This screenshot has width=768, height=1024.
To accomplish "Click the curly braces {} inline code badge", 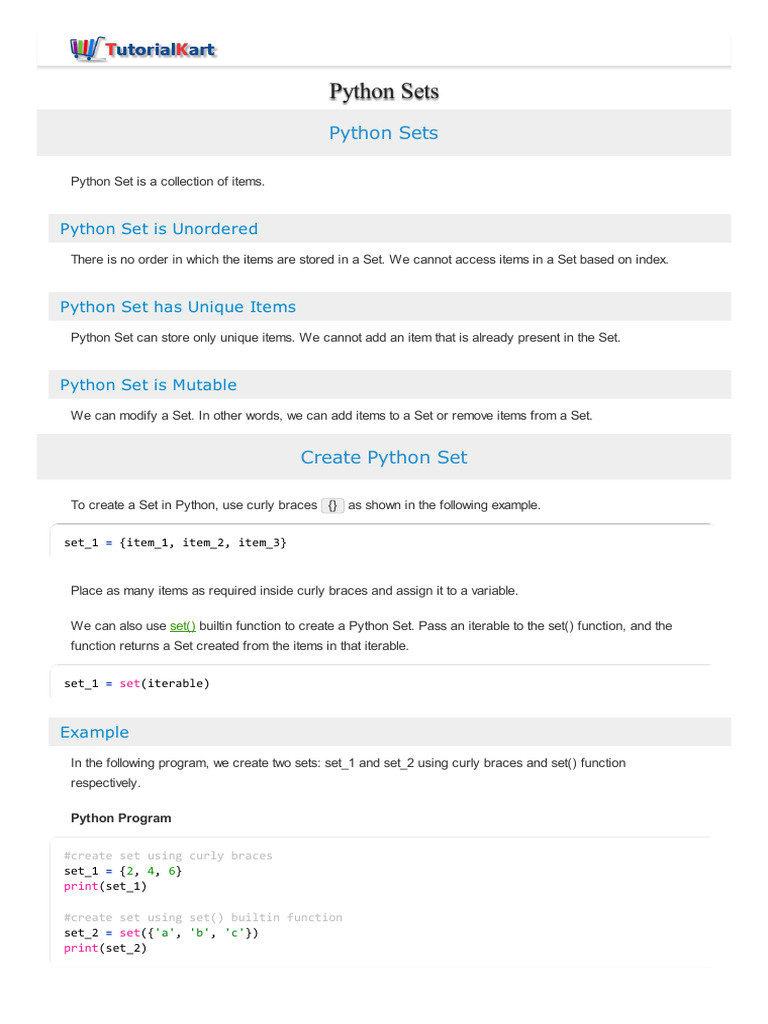I will (x=333, y=505).
